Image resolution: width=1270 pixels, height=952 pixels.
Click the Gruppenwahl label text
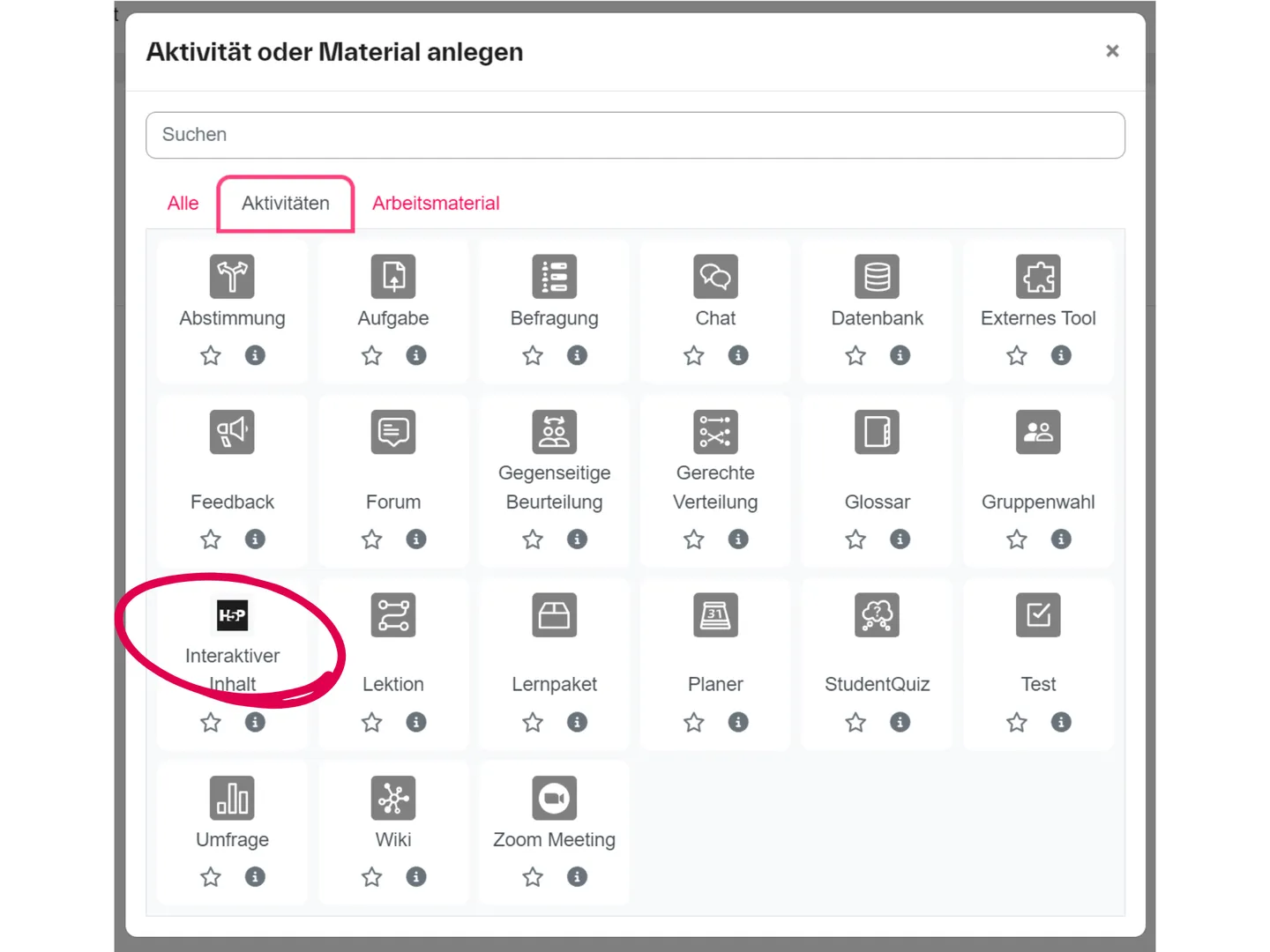tap(1038, 502)
